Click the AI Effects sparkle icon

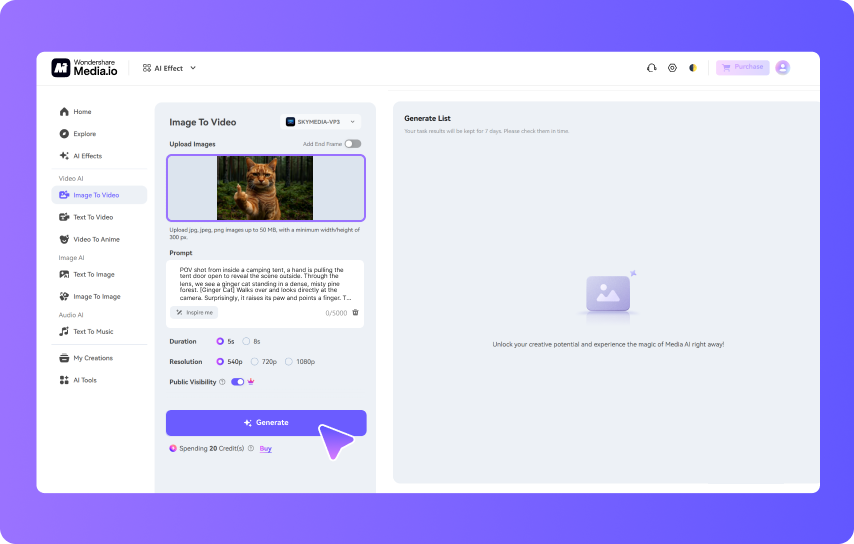click(64, 156)
